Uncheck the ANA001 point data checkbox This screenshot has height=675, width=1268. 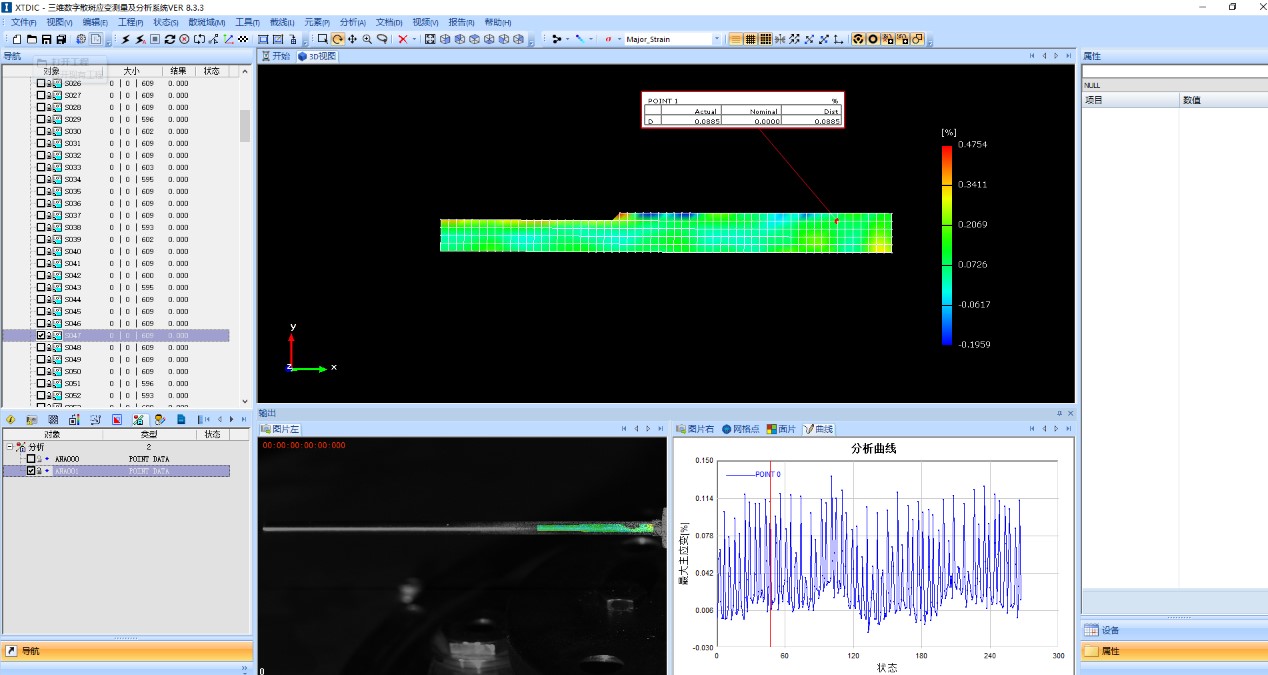[31, 470]
